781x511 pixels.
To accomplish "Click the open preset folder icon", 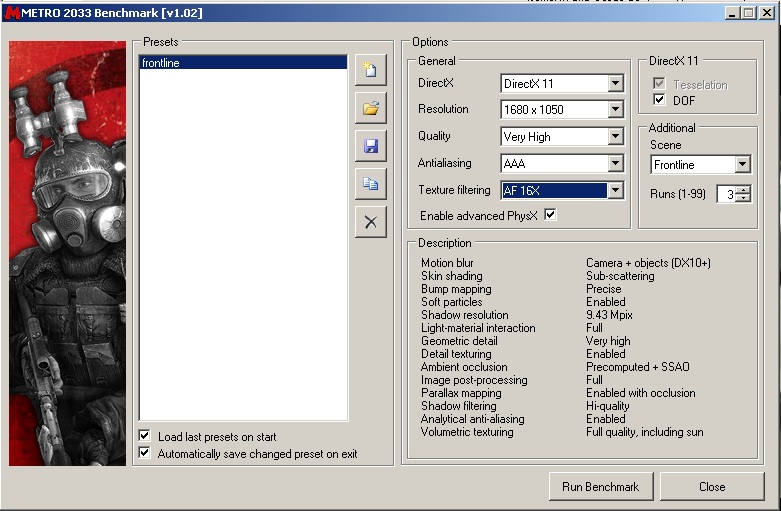I will [370, 108].
